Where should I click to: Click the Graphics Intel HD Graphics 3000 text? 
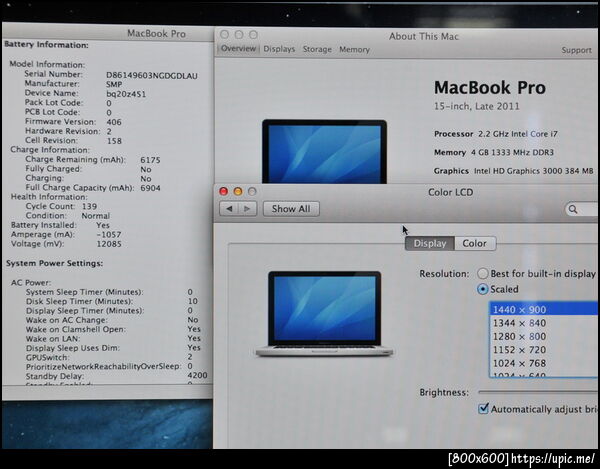tap(514, 171)
